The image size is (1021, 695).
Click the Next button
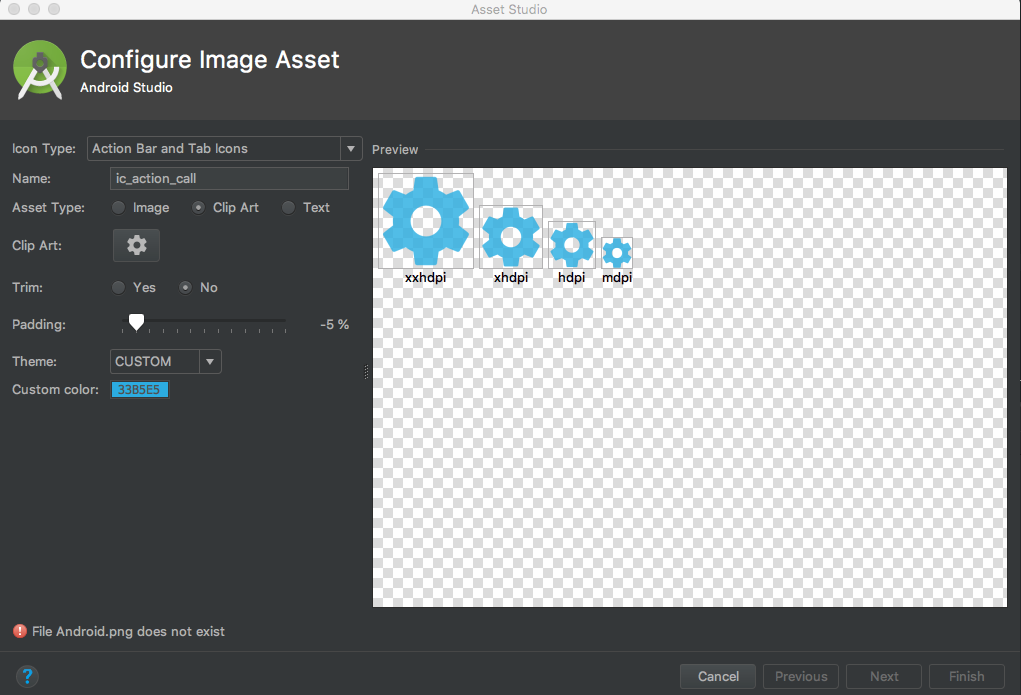click(x=884, y=676)
